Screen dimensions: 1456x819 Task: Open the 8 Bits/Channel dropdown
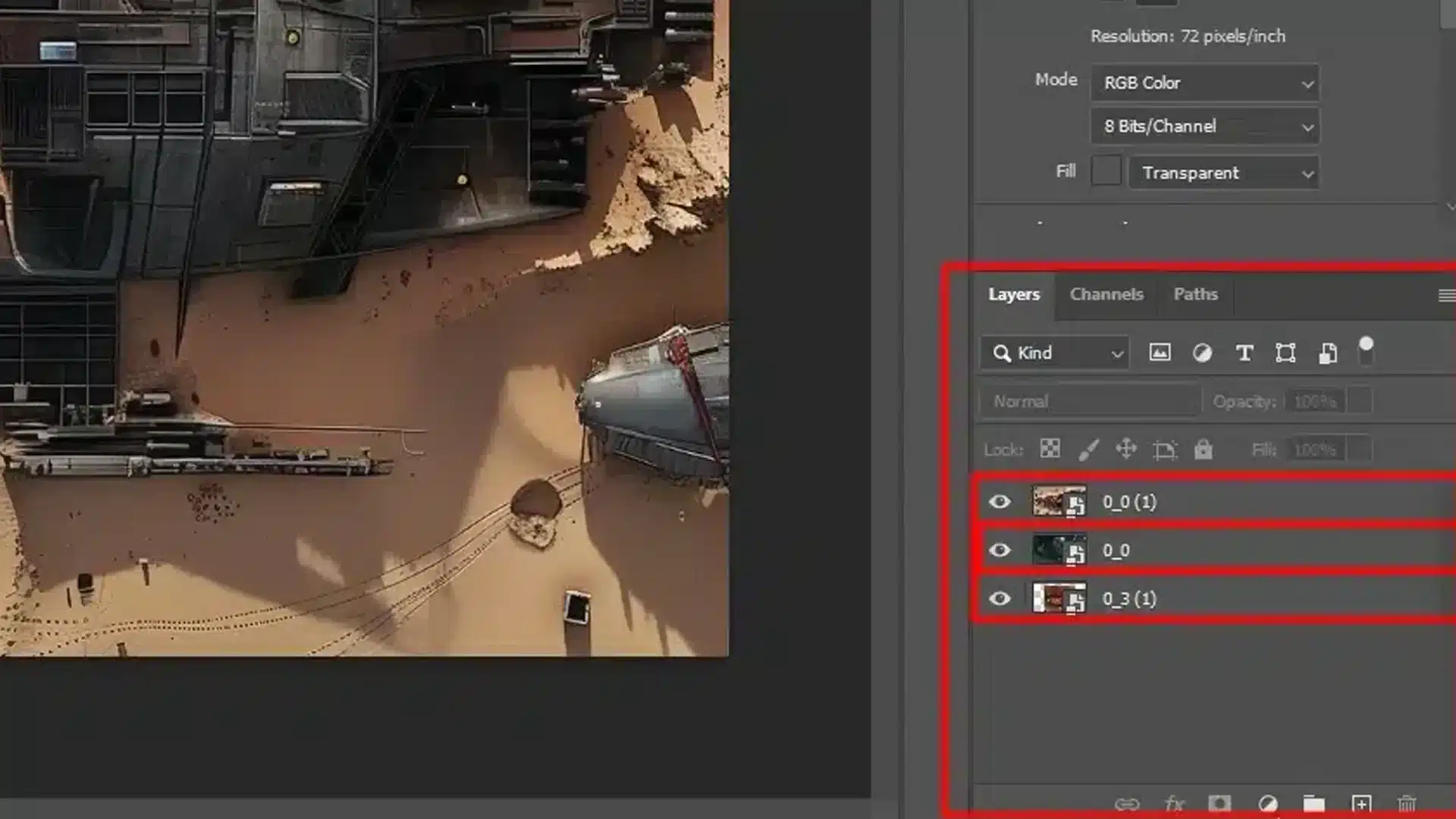(1204, 127)
